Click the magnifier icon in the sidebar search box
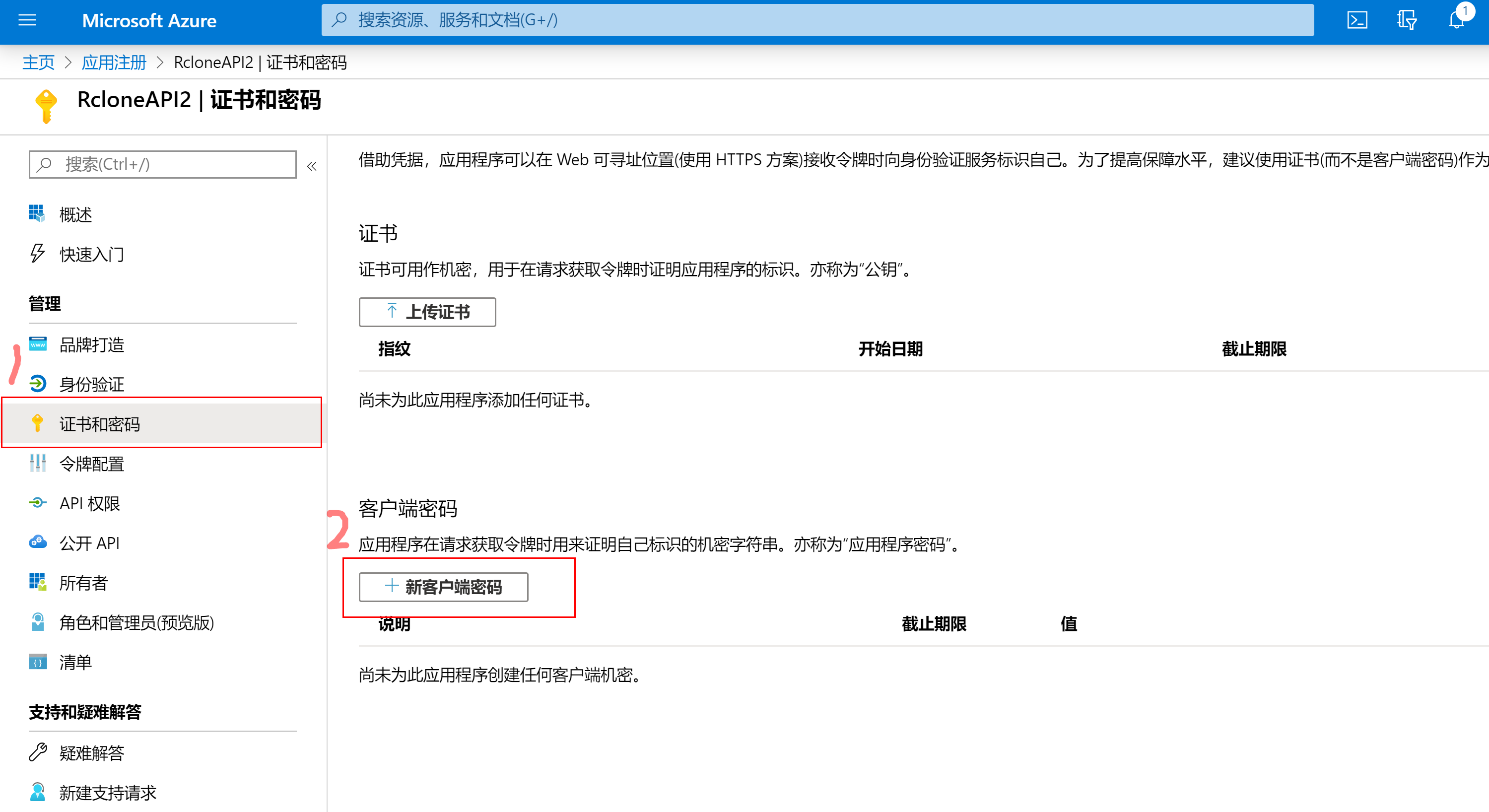Image resolution: width=1489 pixels, height=812 pixels. 44,165
